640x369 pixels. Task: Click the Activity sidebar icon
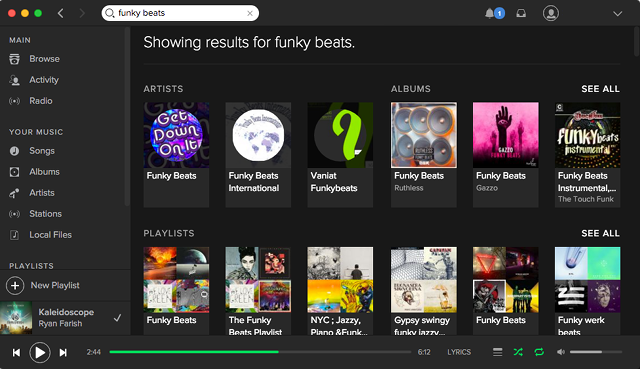tap(14, 80)
